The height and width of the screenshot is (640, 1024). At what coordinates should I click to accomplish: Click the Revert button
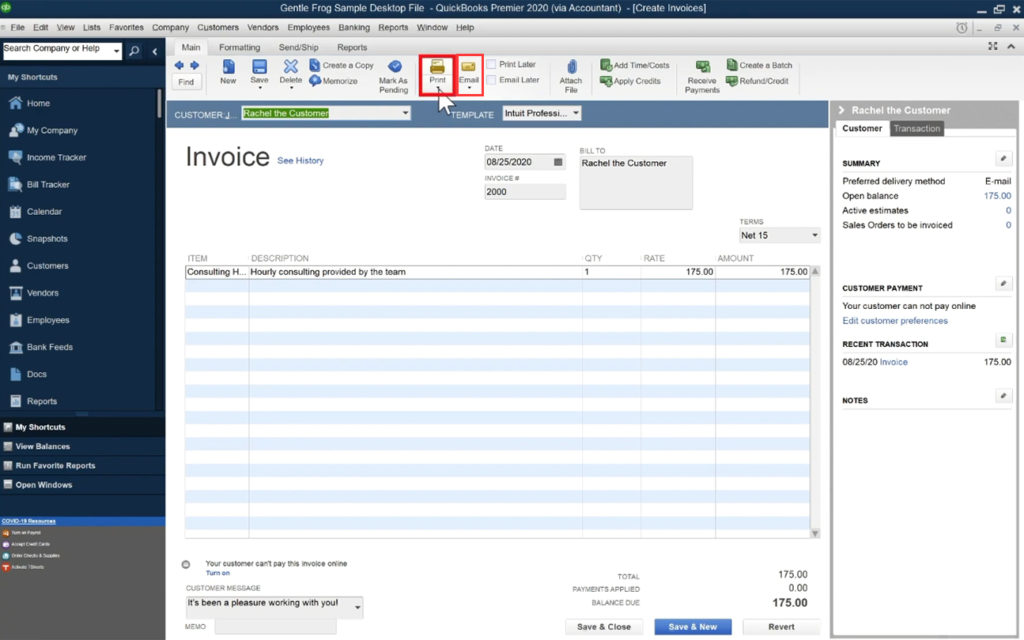point(781,627)
